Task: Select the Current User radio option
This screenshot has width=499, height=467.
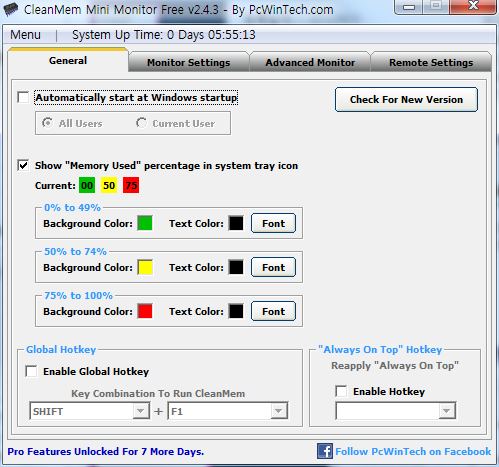Action: pos(141,123)
